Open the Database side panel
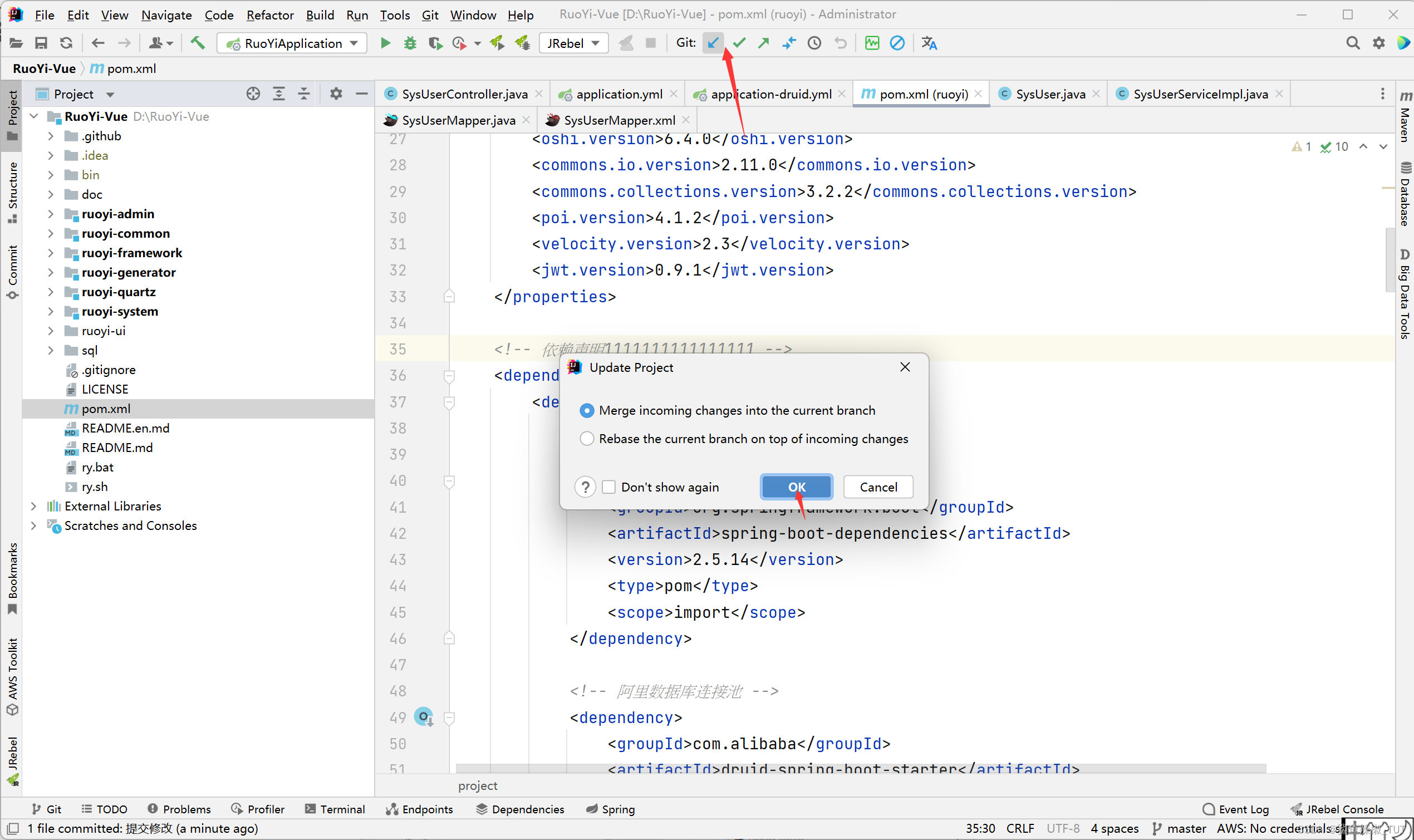 (x=1405, y=194)
